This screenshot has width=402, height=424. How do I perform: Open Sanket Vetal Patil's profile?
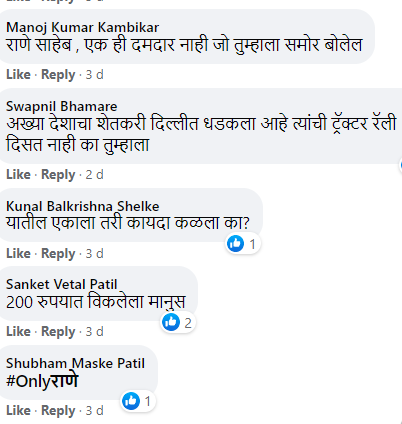62,285
